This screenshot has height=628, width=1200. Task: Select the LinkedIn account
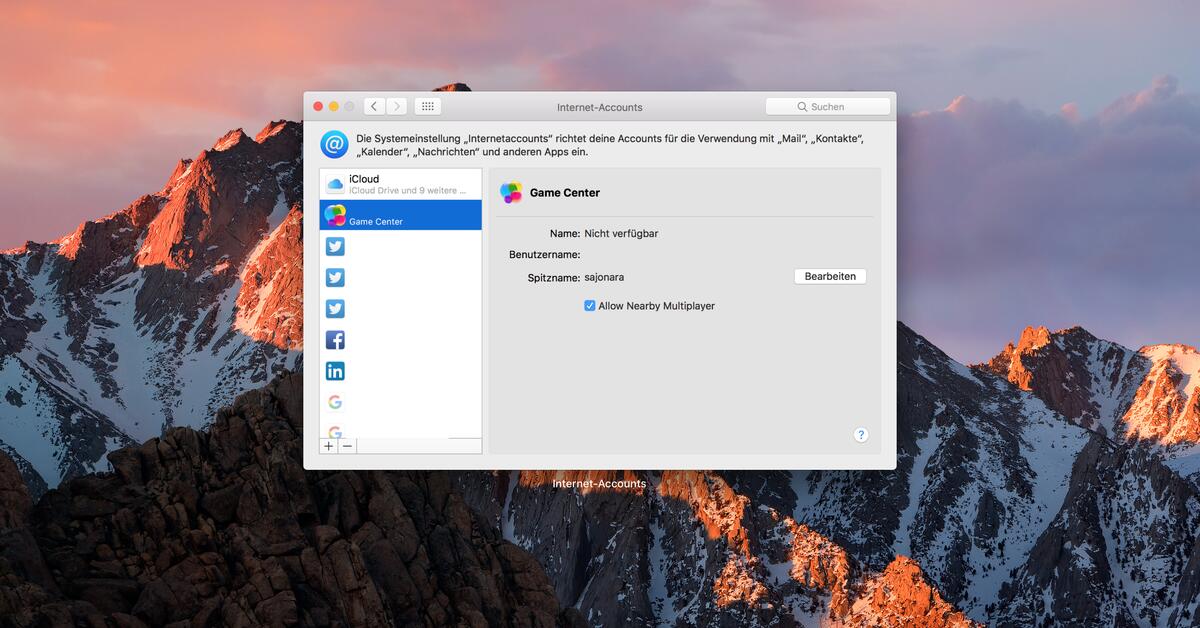pyautogui.click(x=335, y=370)
